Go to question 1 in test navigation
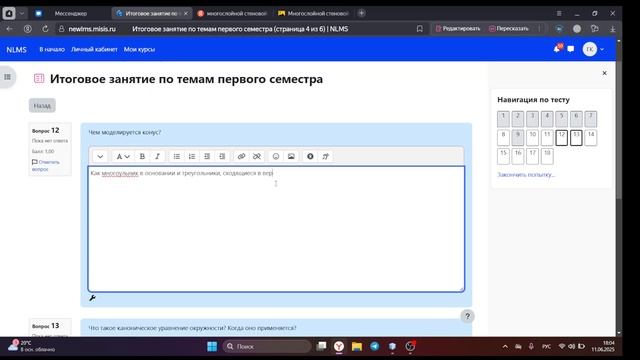The width and height of the screenshot is (640, 360). (503, 119)
